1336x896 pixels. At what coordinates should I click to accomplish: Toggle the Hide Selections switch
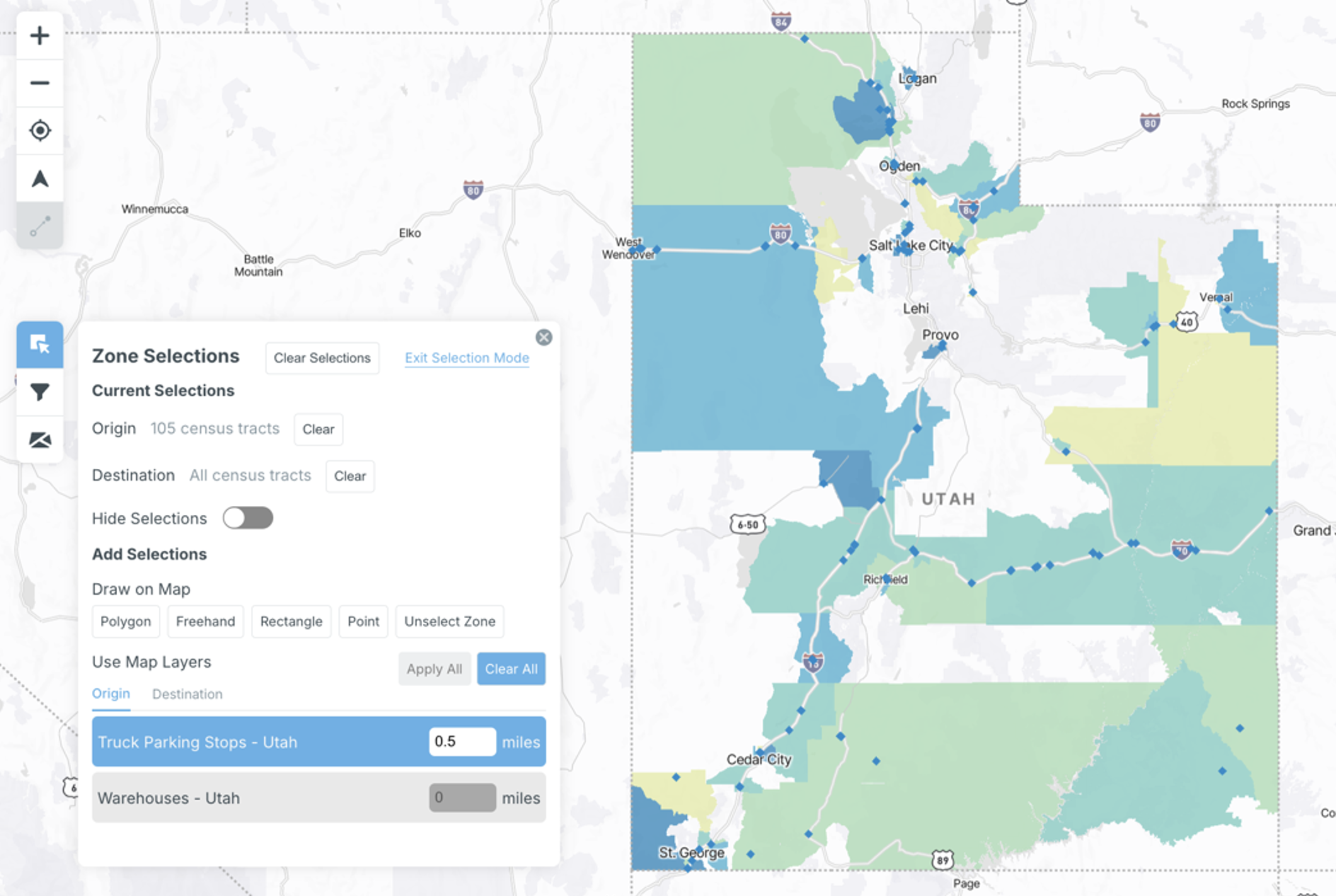[x=248, y=518]
